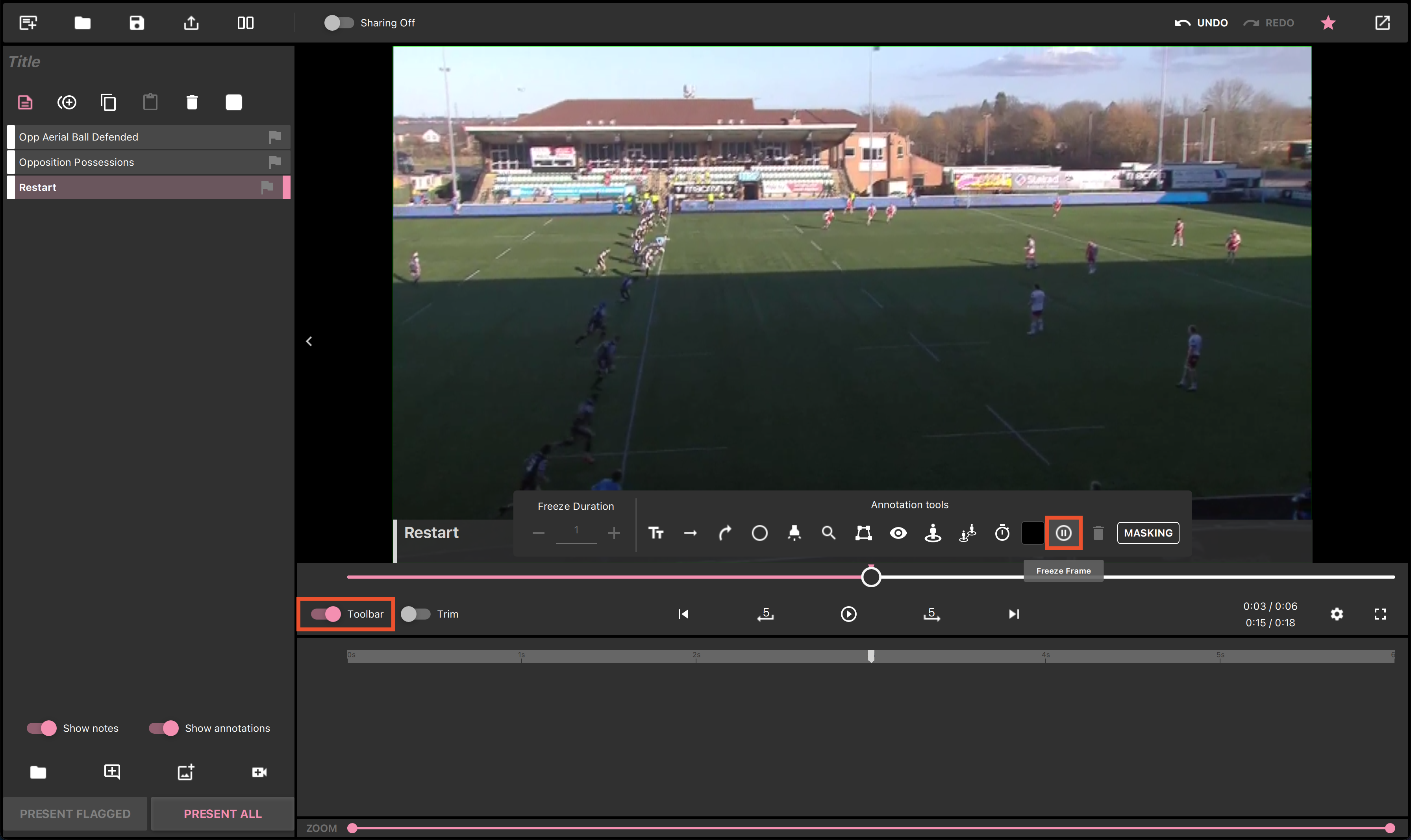Increase freeze duration with plus
Viewport: 1411px width, 840px height.
[x=614, y=533]
